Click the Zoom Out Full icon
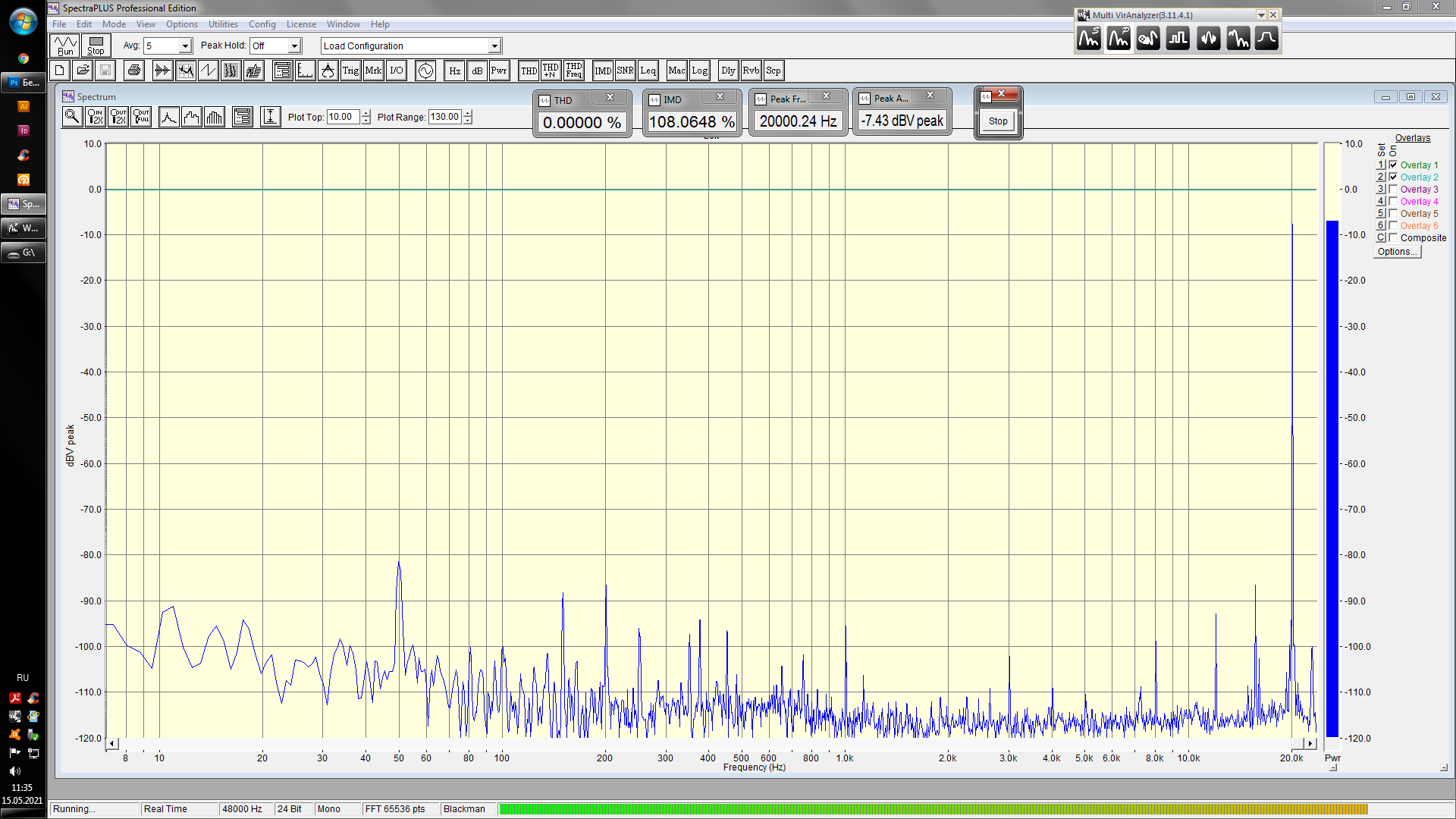 pyautogui.click(x=141, y=117)
